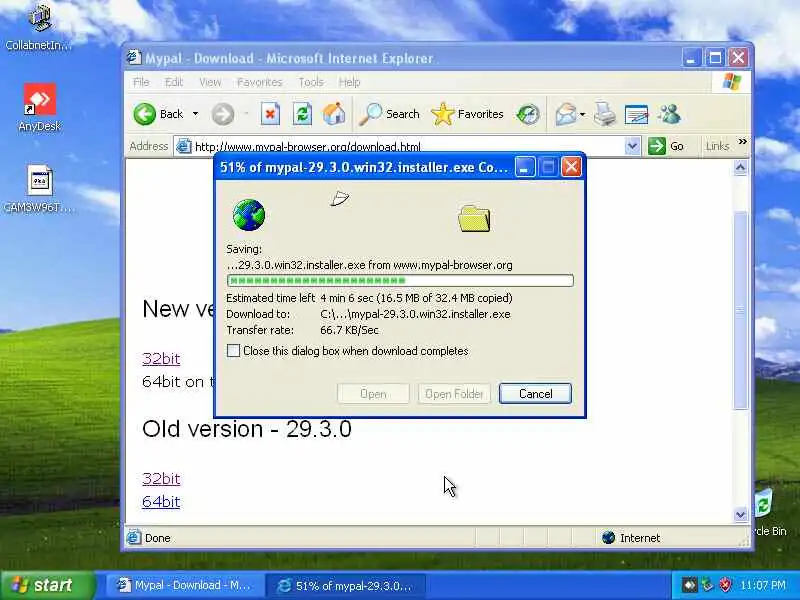Open the Favorites star pane
Image resolution: width=800 pixels, height=600 pixels.
tap(467, 114)
